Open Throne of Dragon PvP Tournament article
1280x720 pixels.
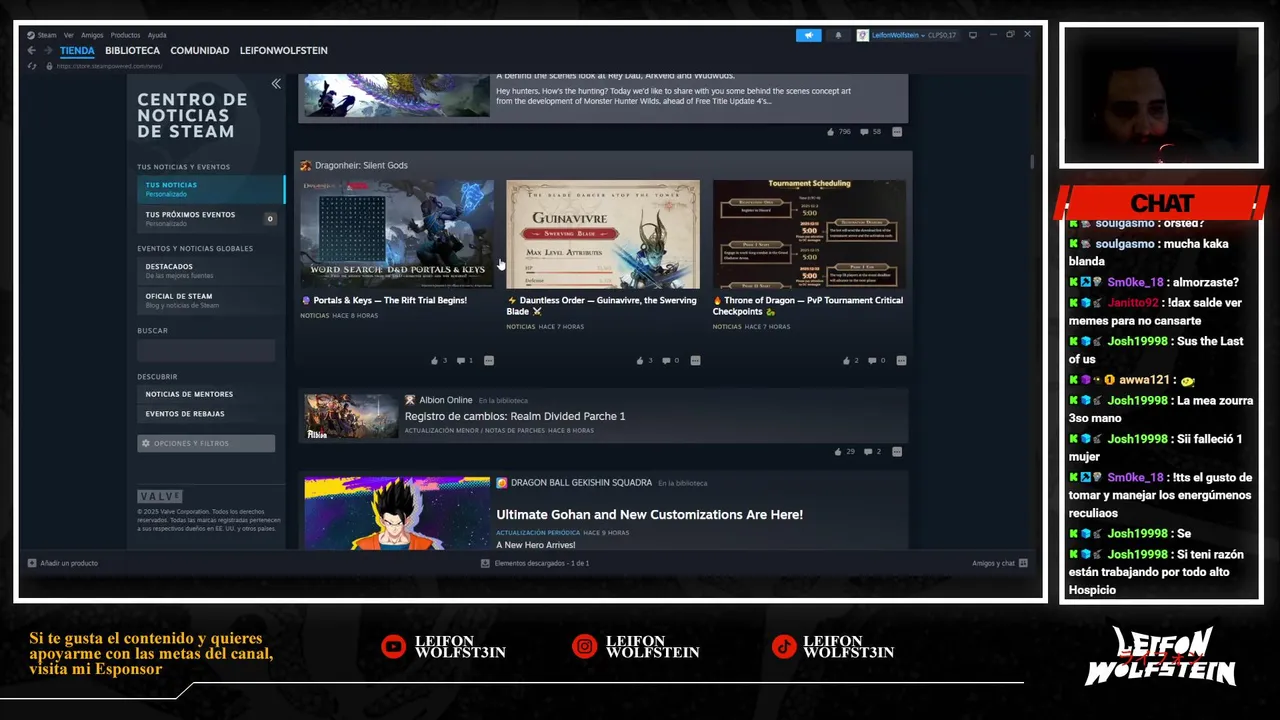pyautogui.click(x=808, y=306)
